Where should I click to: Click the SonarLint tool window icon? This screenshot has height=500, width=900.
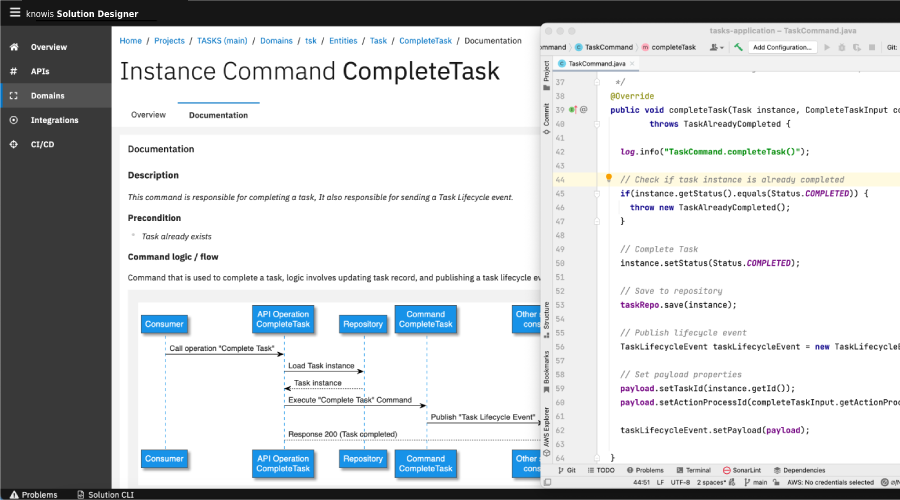coord(727,470)
